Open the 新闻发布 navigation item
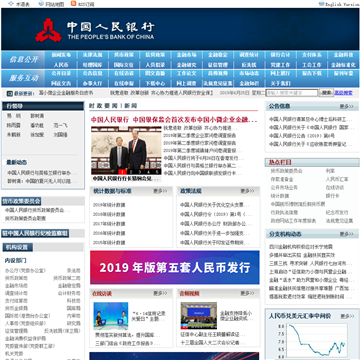The image size is (360, 360). tap(61, 55)
